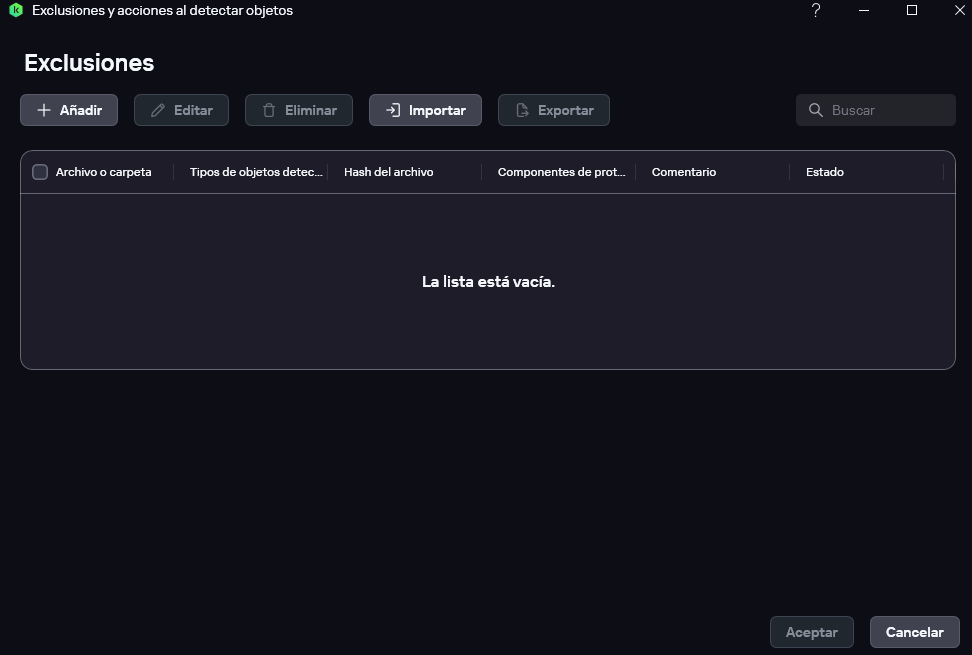The image size is (972, 655).
Task: Click the plus icon on Añadir button
Action: pos(43,110)
